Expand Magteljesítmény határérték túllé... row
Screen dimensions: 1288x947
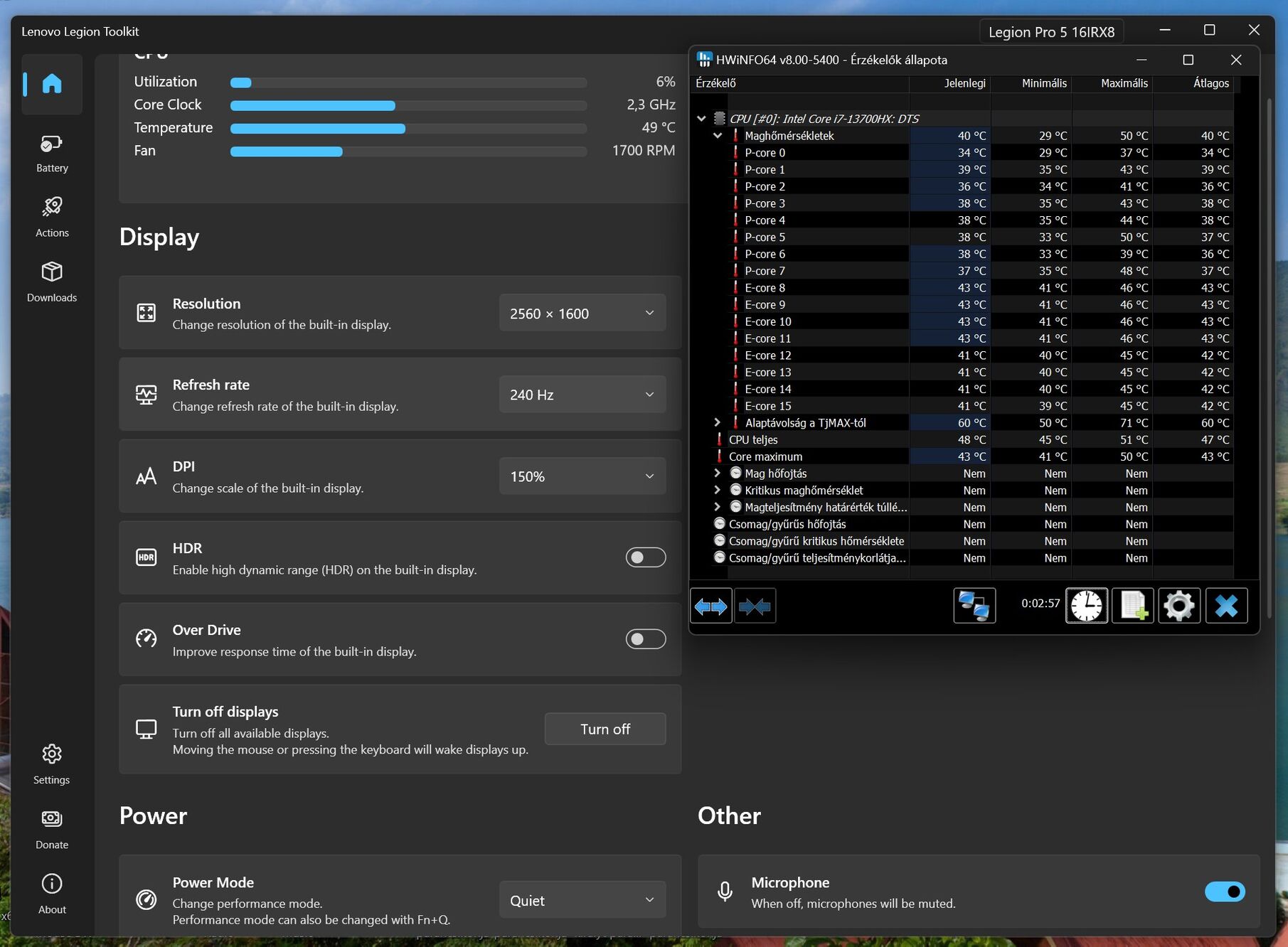(717, 507)
